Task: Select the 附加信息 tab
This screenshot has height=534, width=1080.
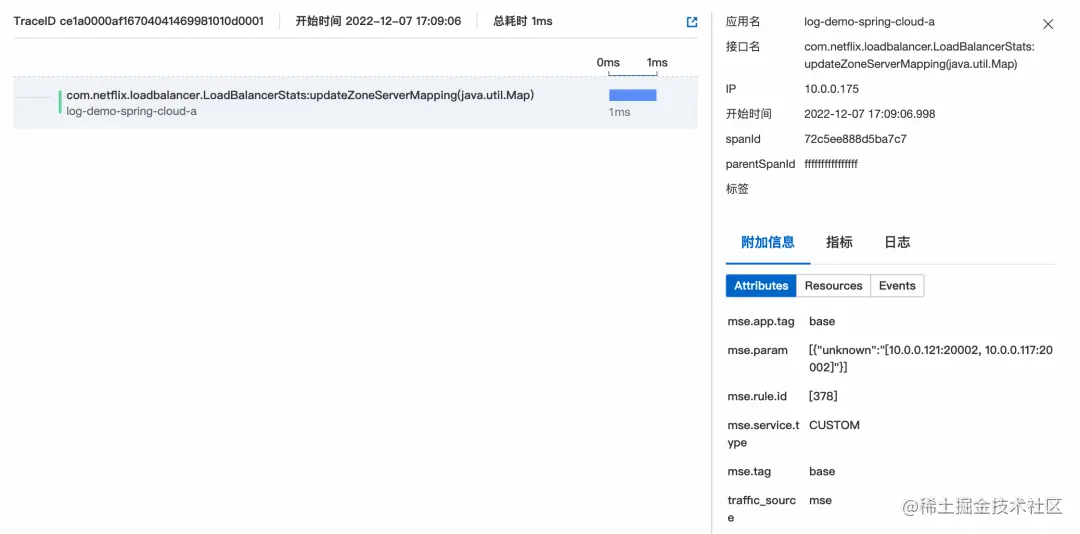Action: (x=768, y=242)
